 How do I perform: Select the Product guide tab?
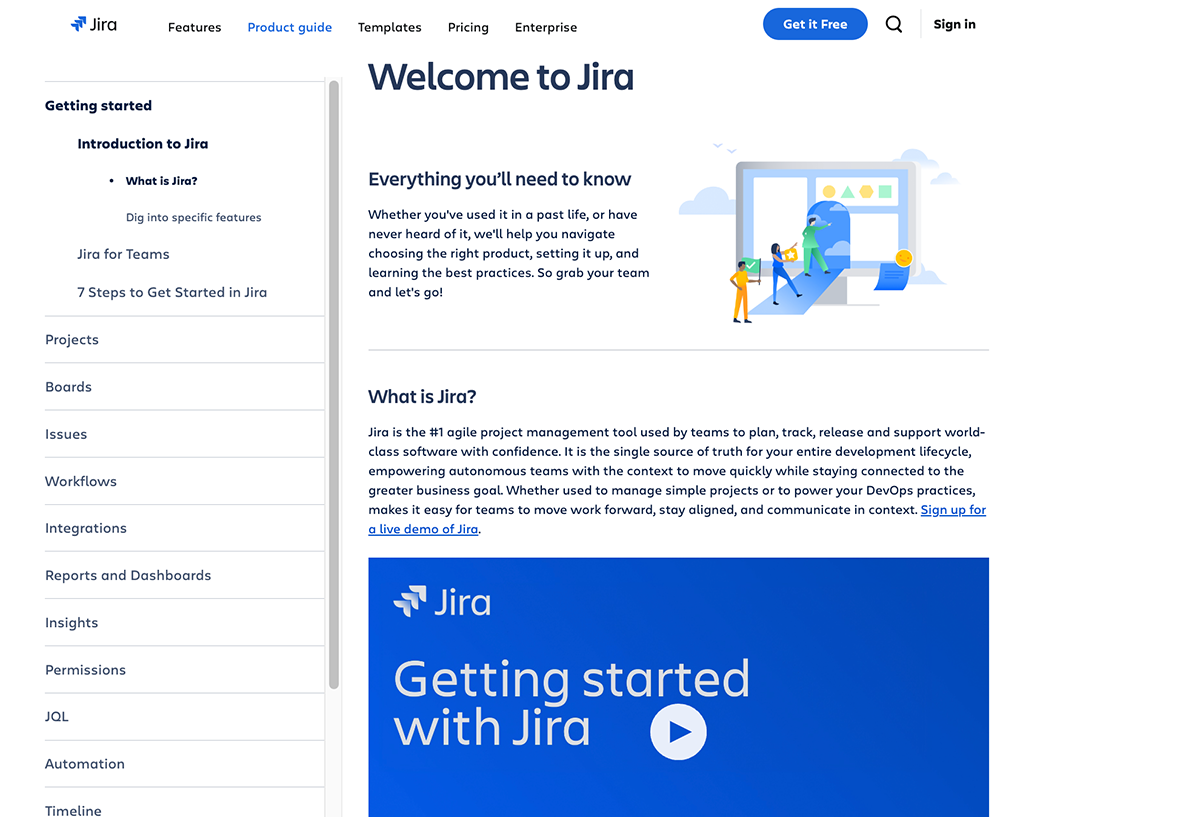tap(289, 27)
